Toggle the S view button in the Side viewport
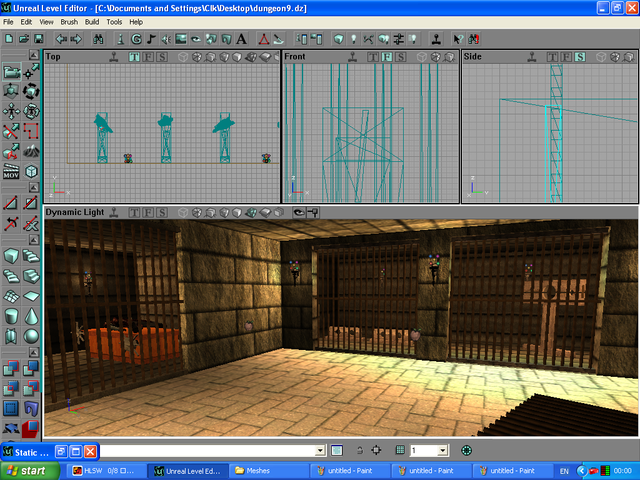The width and height of the screenshot is (640, 480). point(580,57)
